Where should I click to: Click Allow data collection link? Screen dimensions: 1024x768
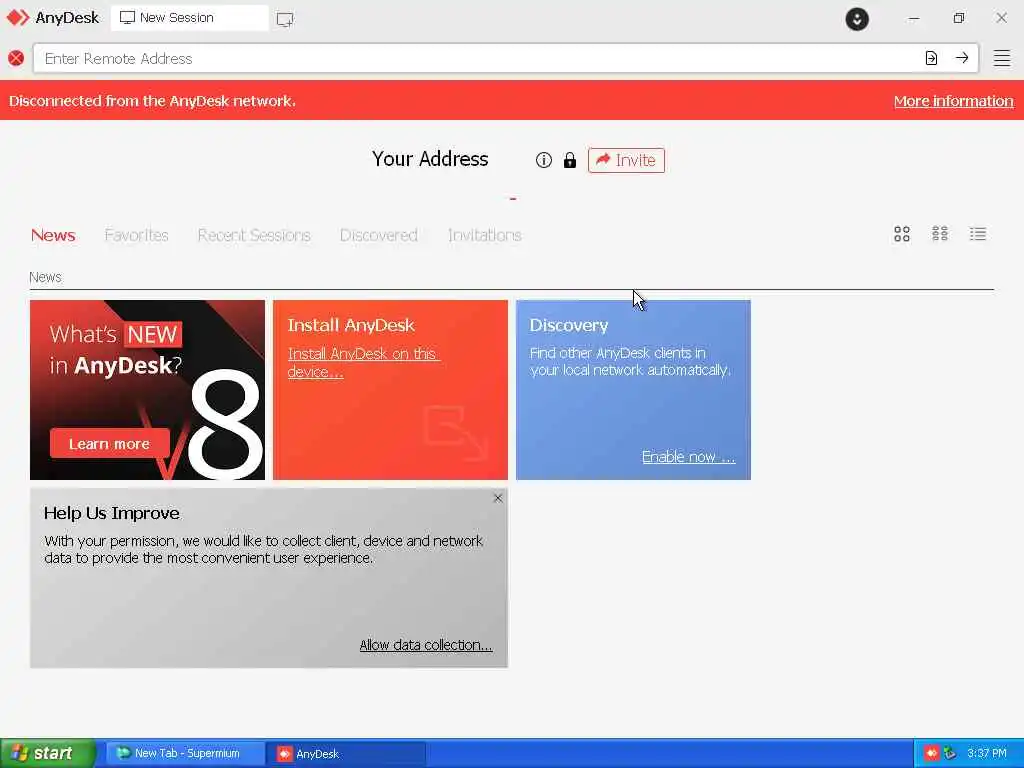tap(426, 645)
